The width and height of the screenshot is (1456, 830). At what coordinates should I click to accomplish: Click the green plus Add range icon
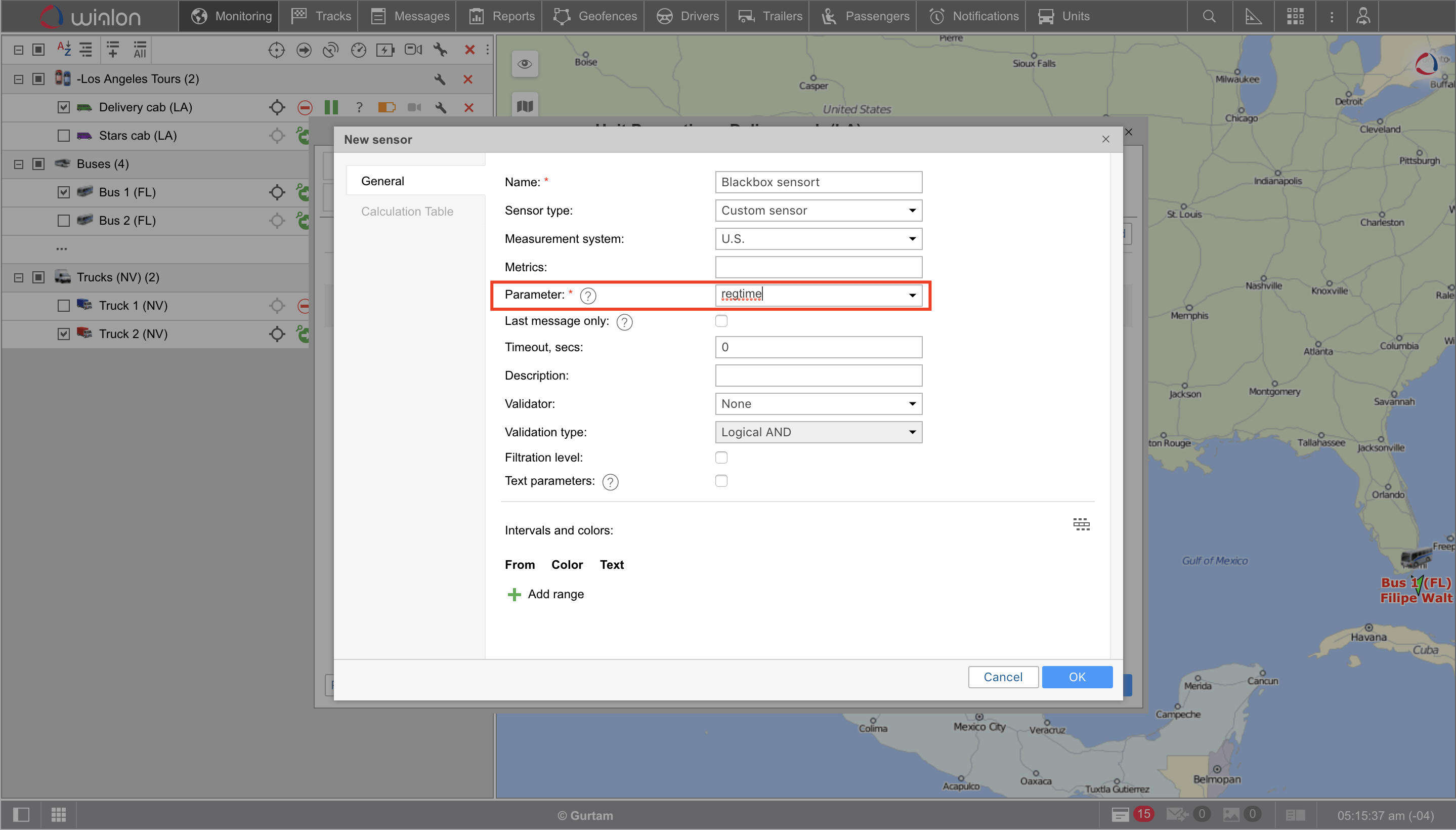point(513,595)
